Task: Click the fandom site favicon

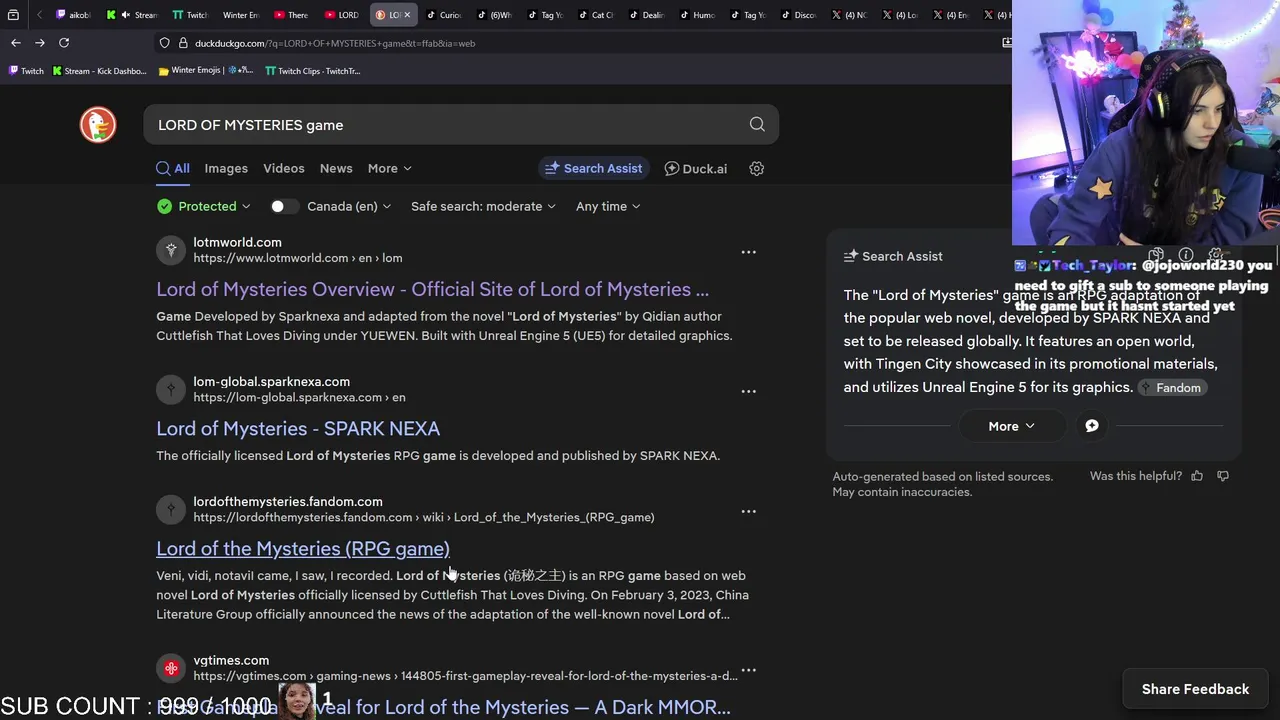Action: click(x=171, y=509)
